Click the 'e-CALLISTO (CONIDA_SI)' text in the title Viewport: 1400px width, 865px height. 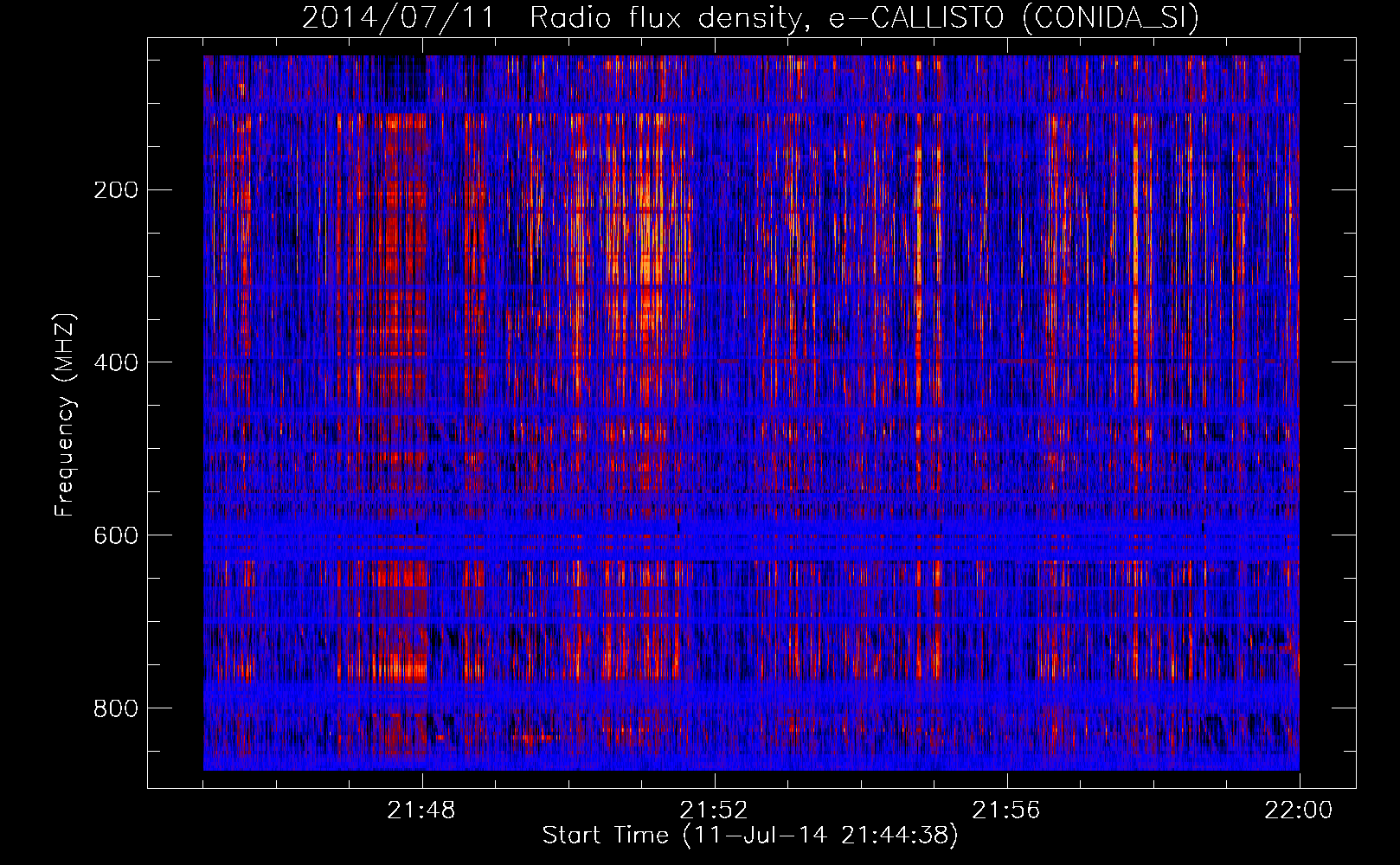coord(1014,17)
